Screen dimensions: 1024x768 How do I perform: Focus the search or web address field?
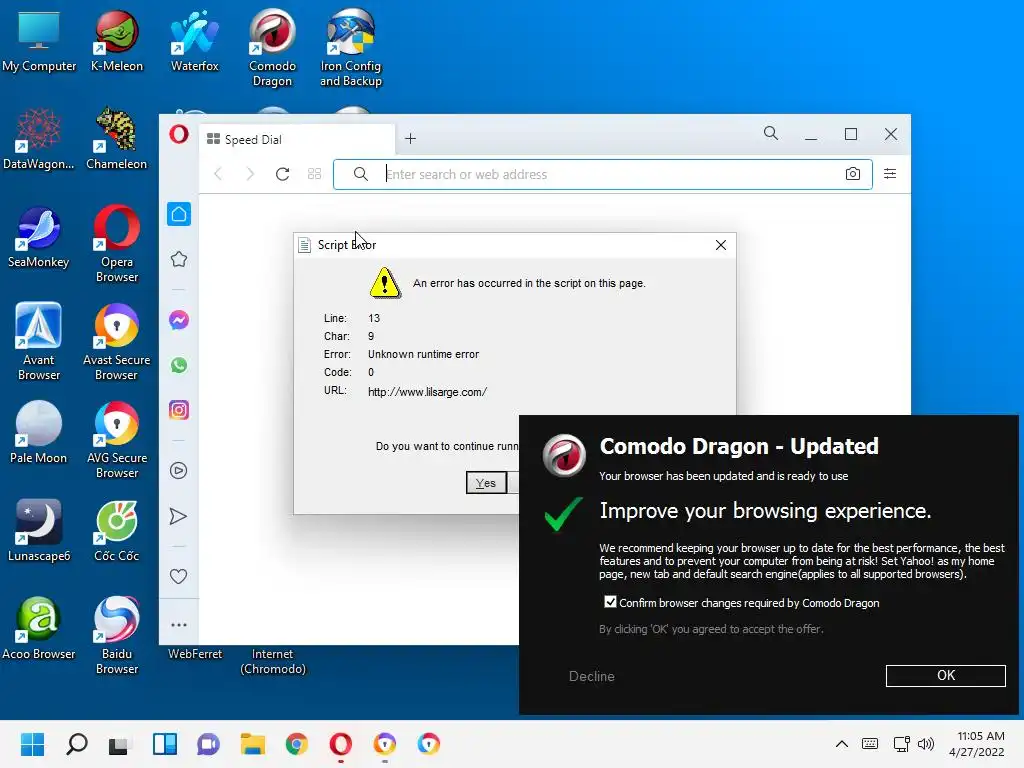(603, 174)
